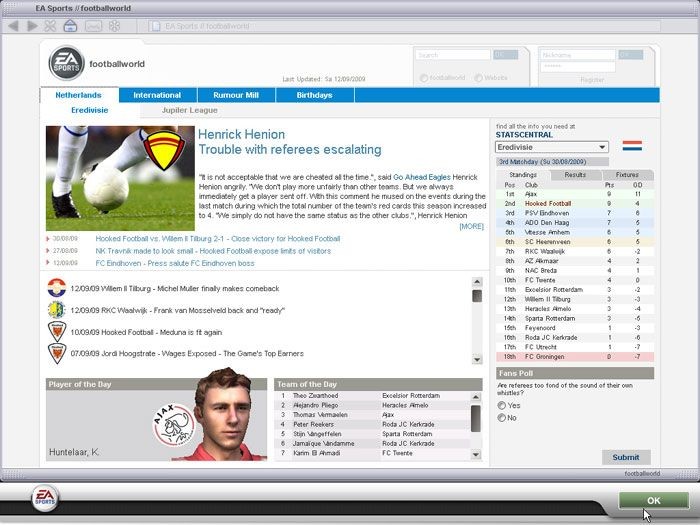700x525 pixels.
Task: Click the Willem II Tilburg club crest
Action: pos(57,288)
